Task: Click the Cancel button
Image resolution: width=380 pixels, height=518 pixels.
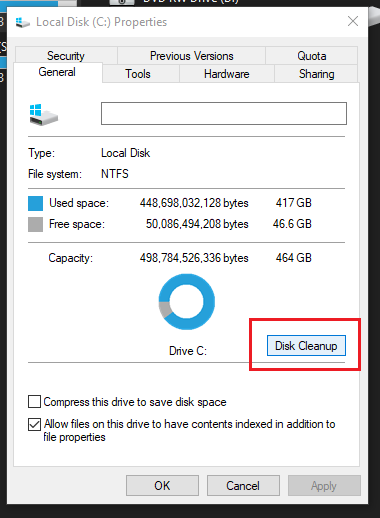Action: [243, 486]
